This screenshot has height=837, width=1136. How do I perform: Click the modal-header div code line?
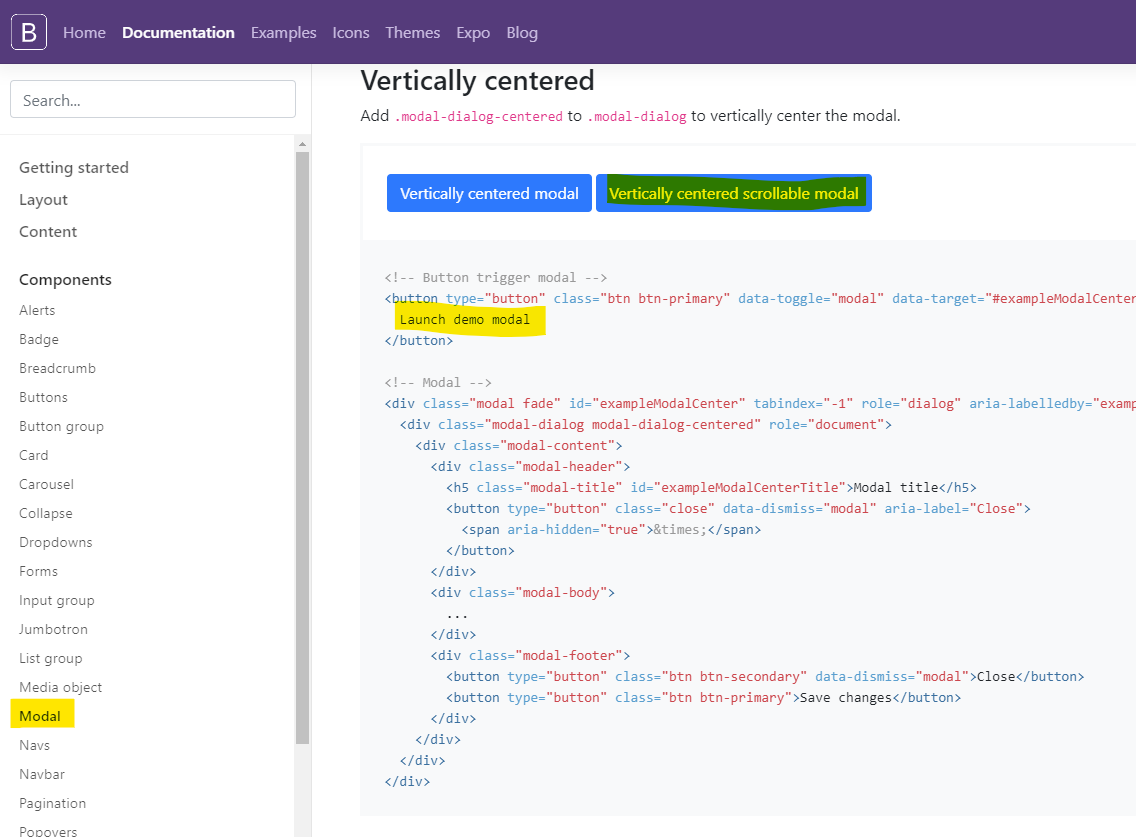pyautogui.click(x=530, y=467)
